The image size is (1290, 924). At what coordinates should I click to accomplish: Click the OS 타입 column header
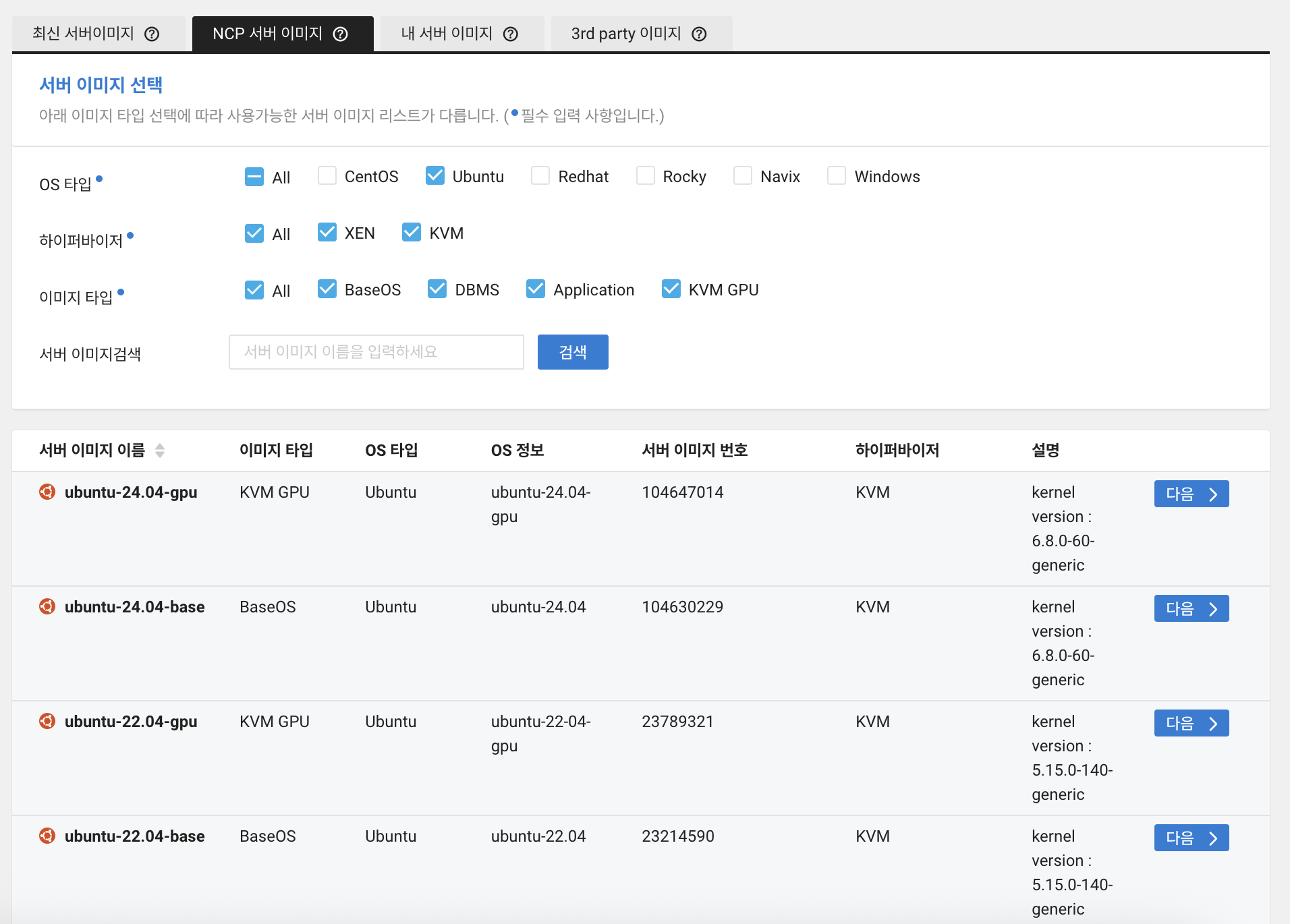[x=391, y=451]
